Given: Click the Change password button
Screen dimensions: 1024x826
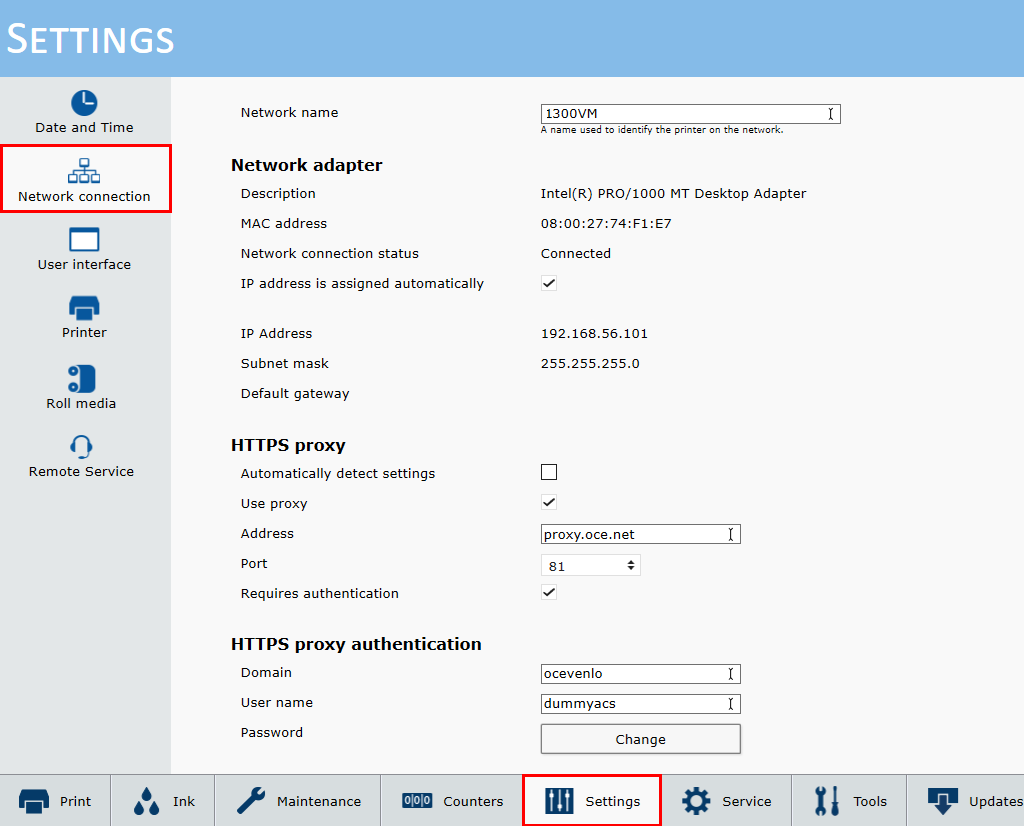Looking at the screenshot, I should 640,739.
